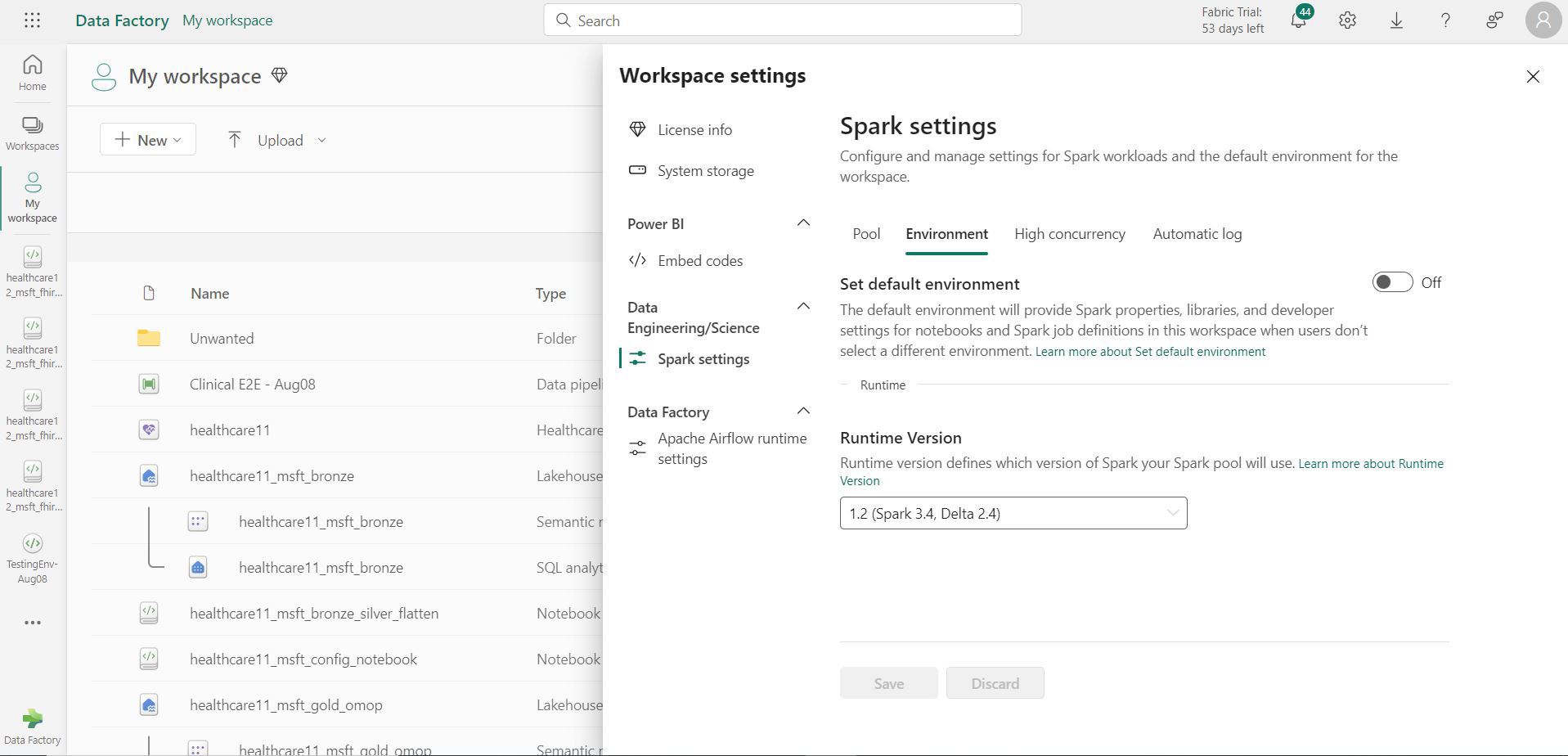1568x756 pixels.
Task: Open the Unwanted folder name
Action: [222, 338]
